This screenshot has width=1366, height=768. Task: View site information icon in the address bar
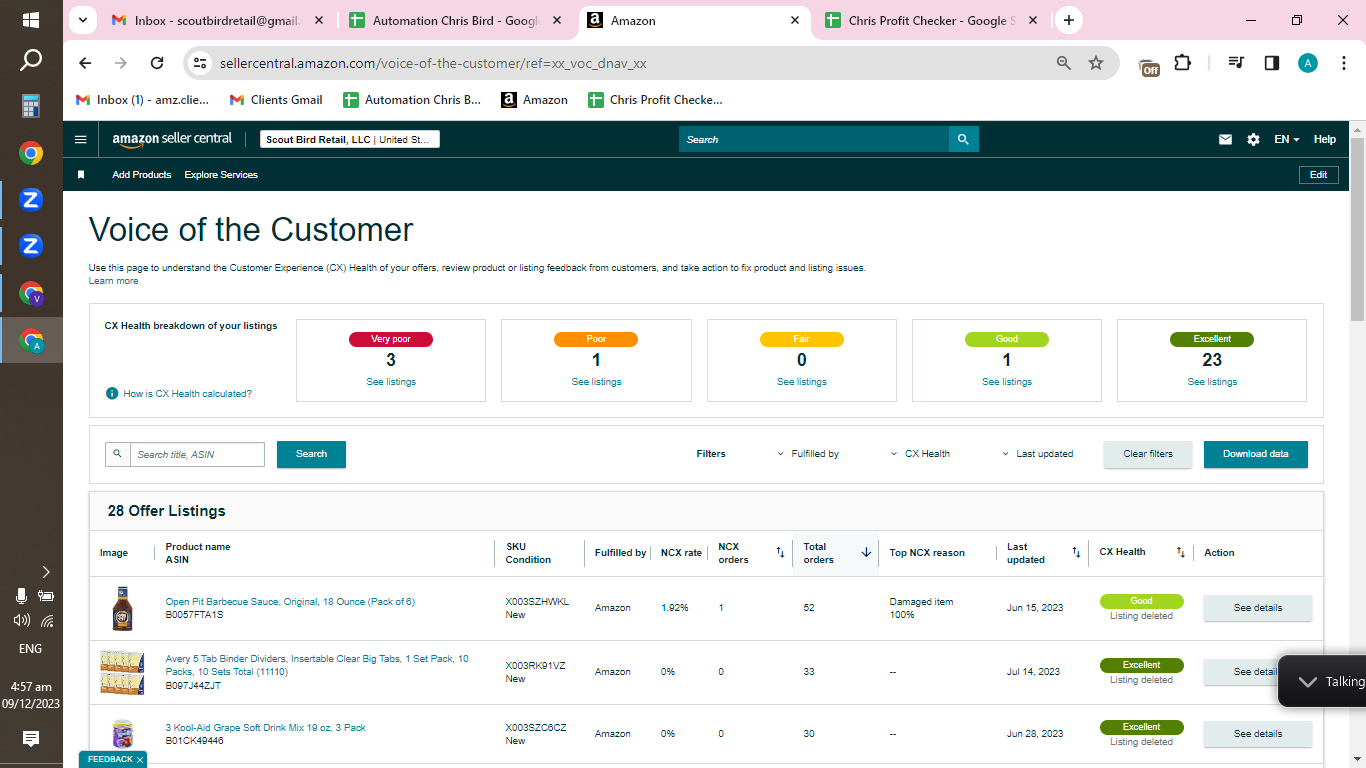(200, 63)
